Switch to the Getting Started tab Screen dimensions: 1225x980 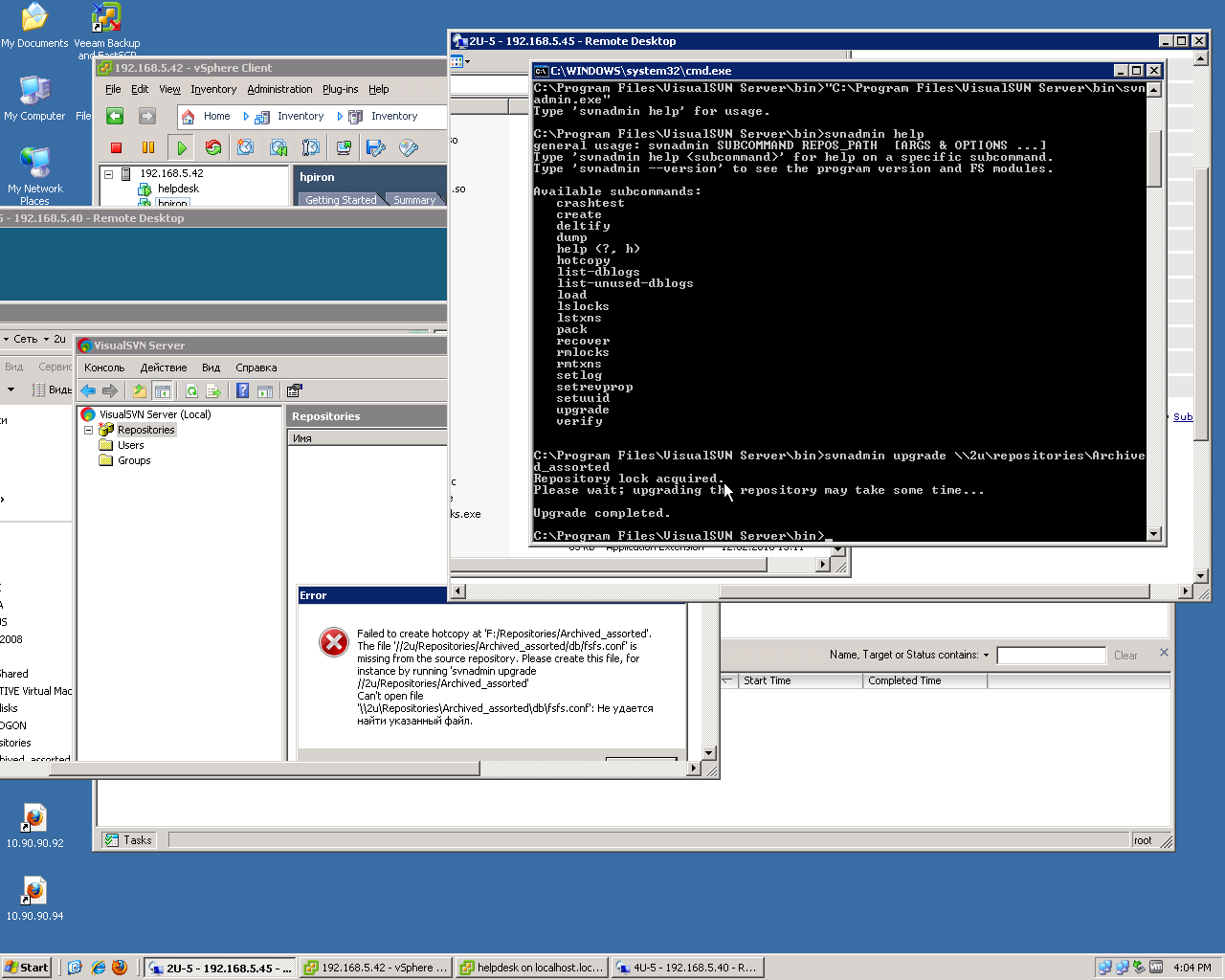[x=341, y=200]
